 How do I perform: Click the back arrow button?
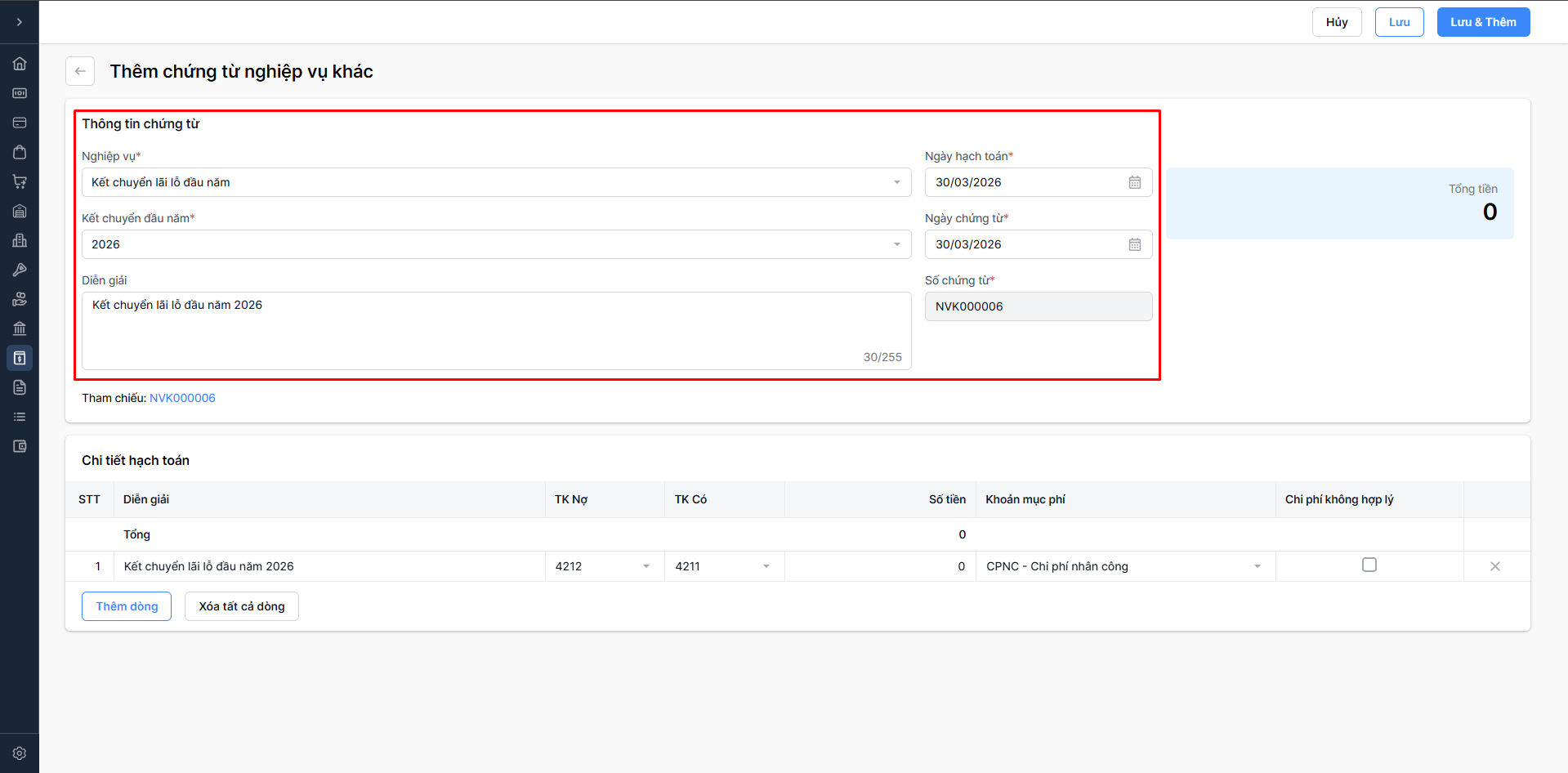(x=80, y=71)
